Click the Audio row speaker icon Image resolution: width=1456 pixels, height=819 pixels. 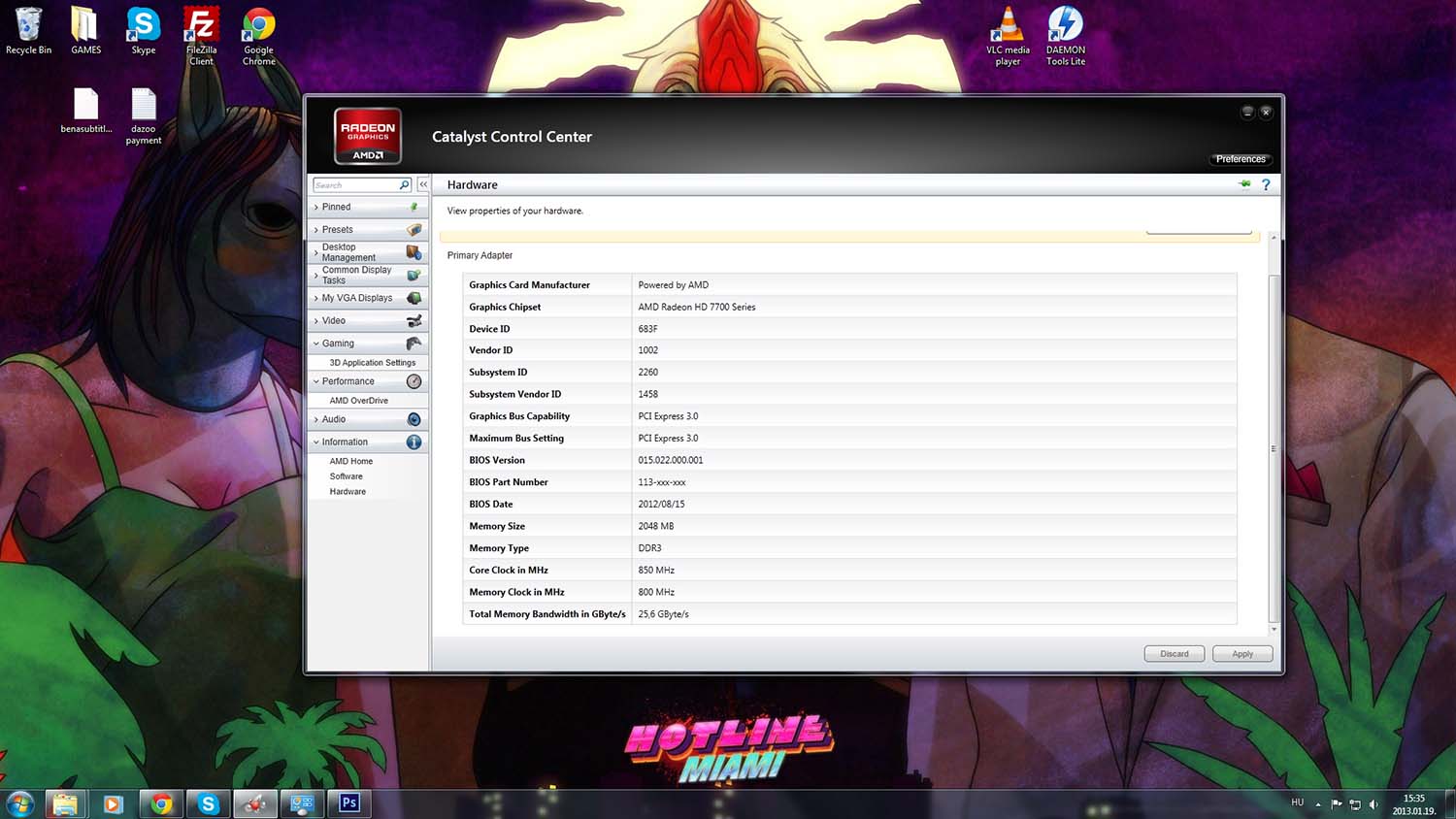(x=414, y=419)
